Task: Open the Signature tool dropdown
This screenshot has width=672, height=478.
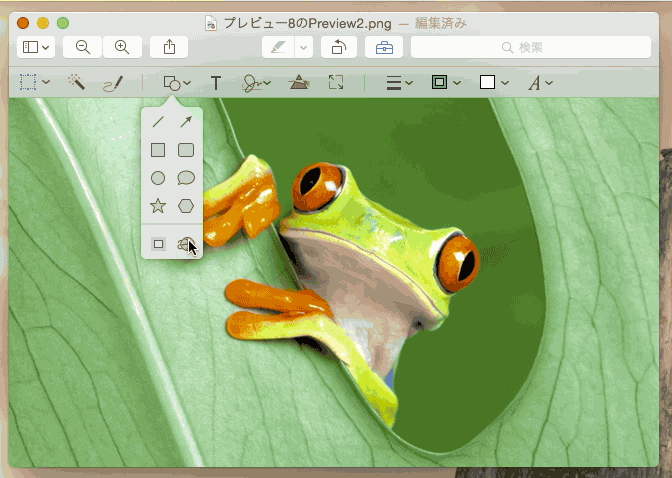Action: pyautogui.click(x=256, y=83)
